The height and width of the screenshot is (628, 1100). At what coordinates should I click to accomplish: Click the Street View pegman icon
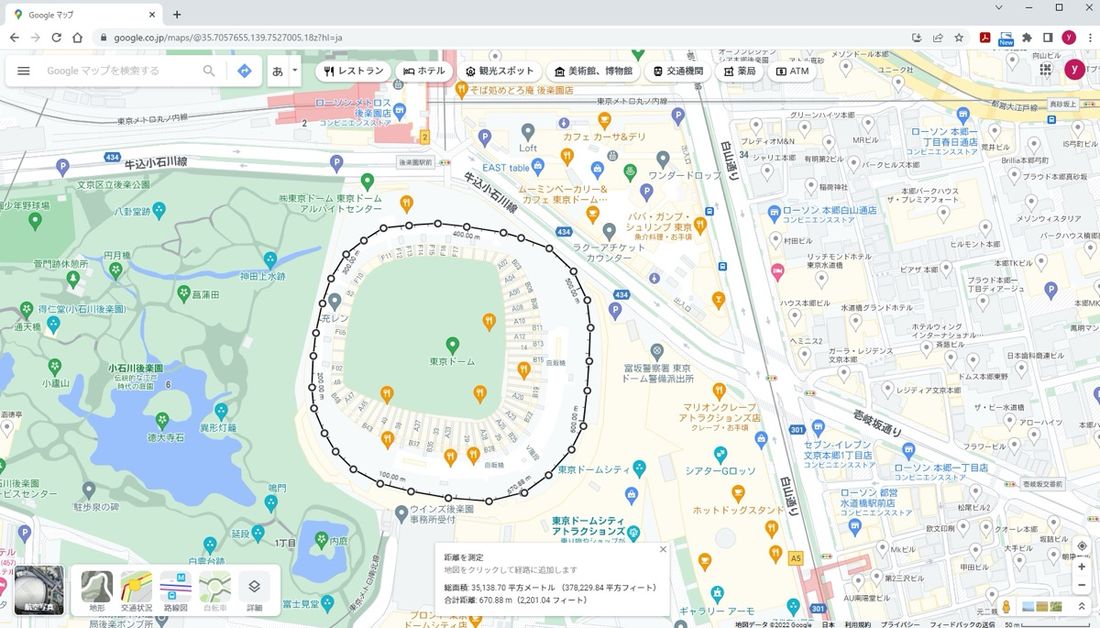pos(1006,606)
